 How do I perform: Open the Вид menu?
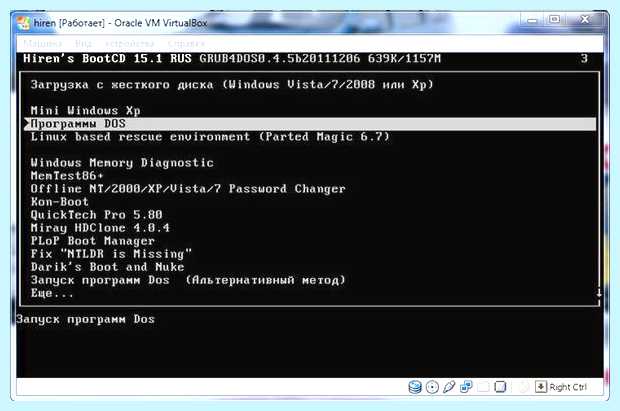[x=84, y=43]
